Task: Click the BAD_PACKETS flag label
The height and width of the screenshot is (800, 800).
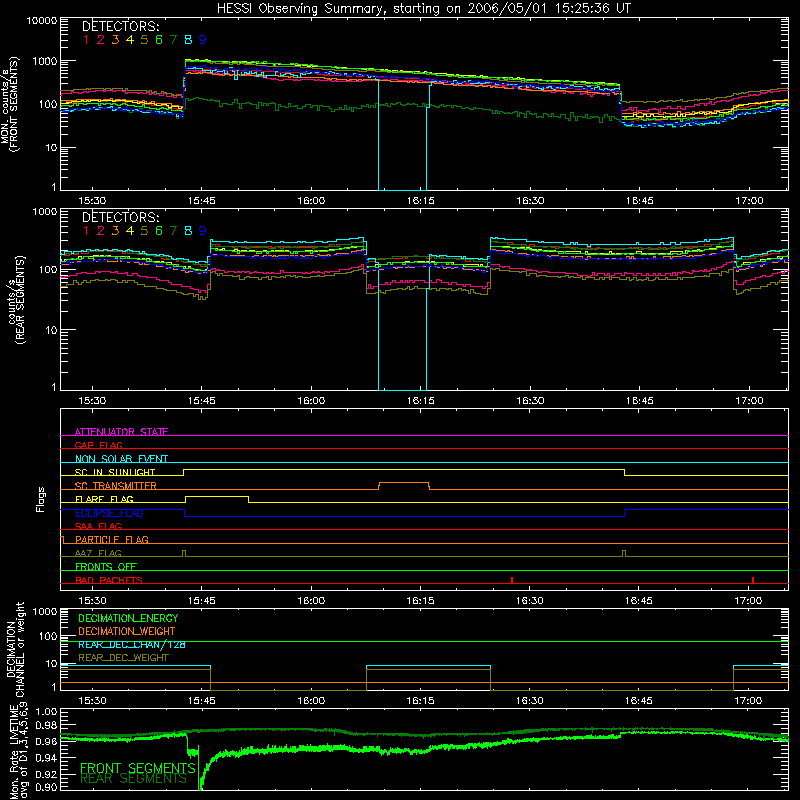Action: pyautogui.click(x=109, y=580)
